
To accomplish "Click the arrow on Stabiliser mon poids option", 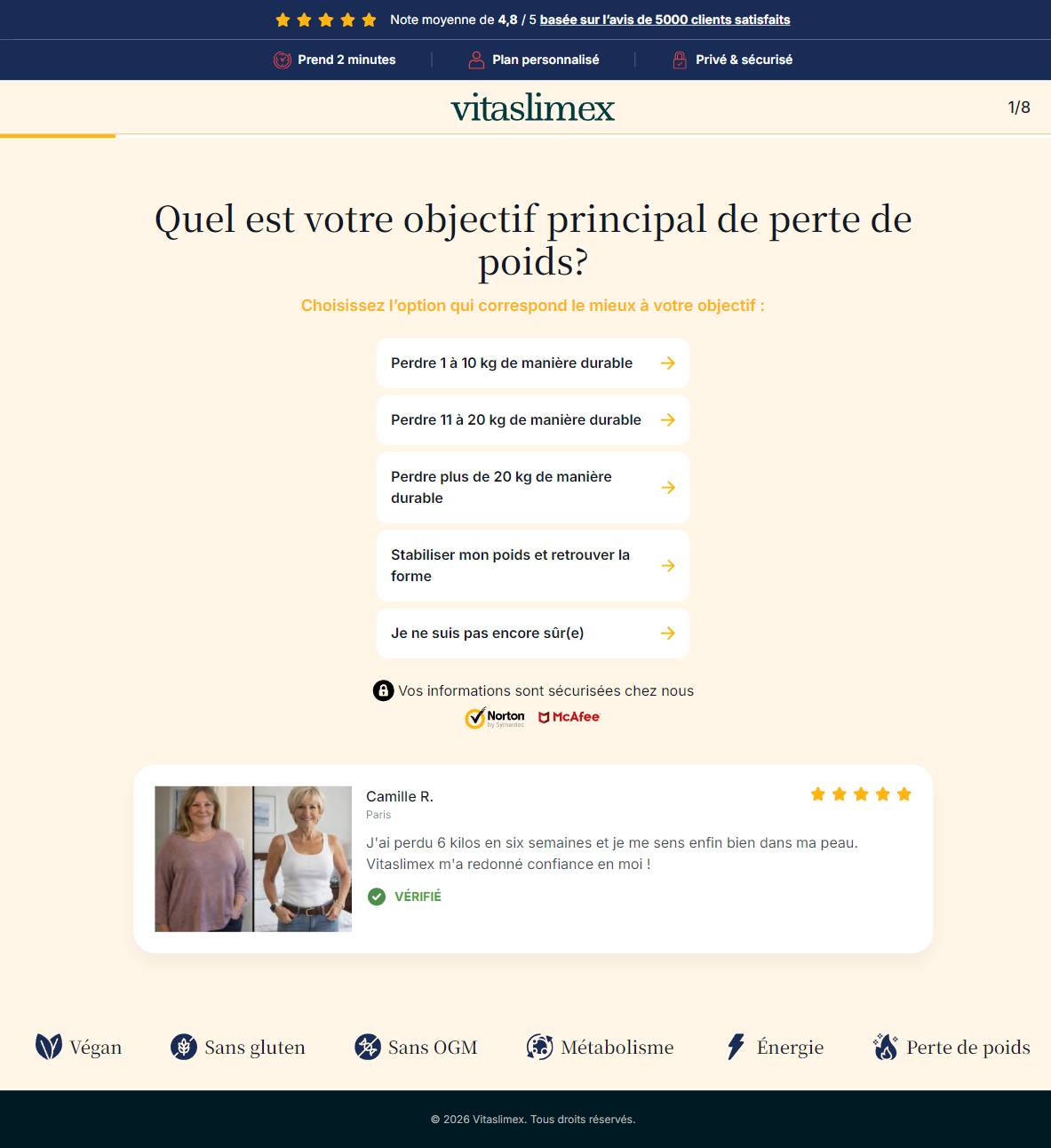I will click(668, 565).
